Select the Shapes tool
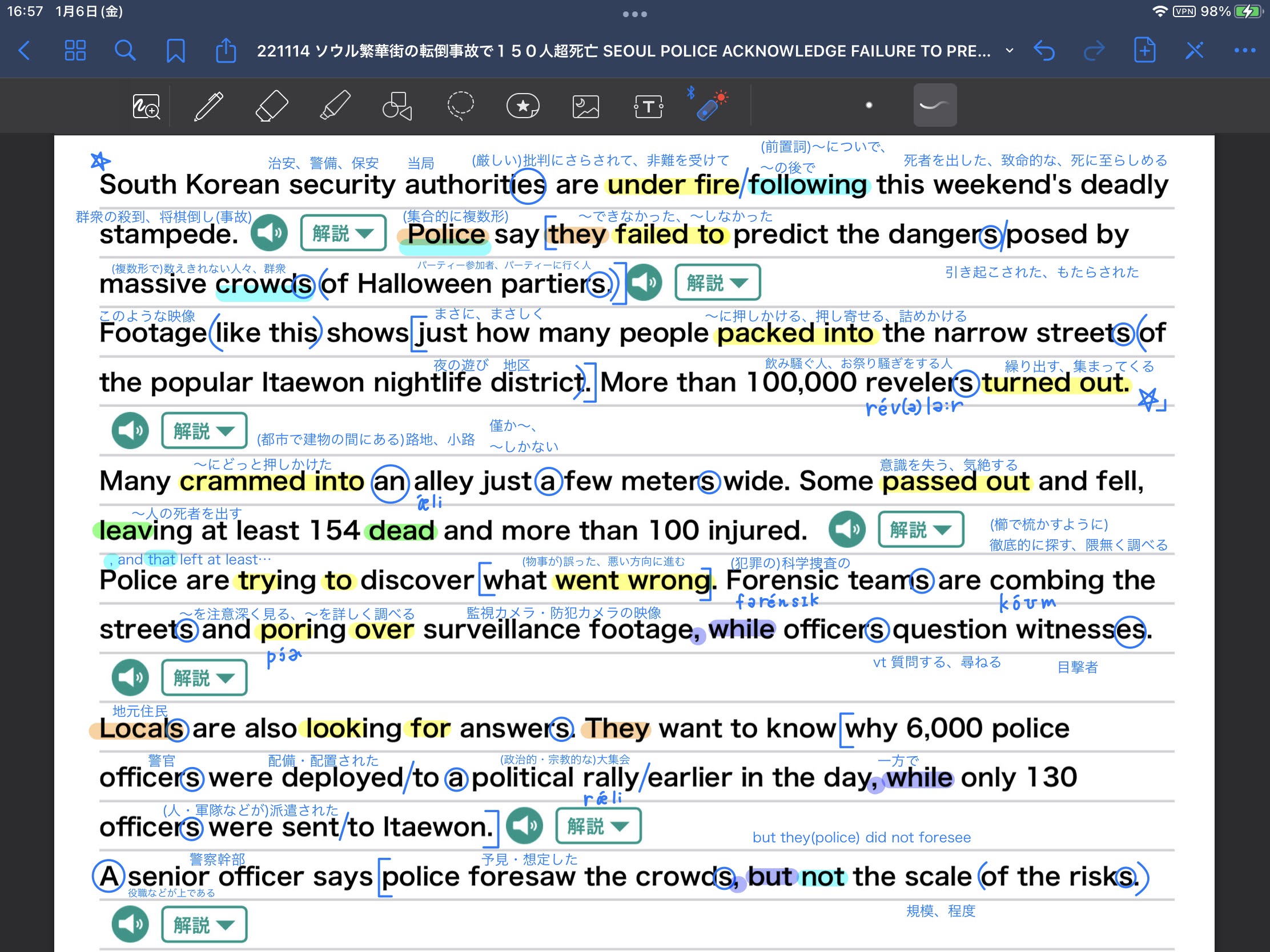Image resolution: width=1270 pixels, height=952 pixels. pos(397,106)
